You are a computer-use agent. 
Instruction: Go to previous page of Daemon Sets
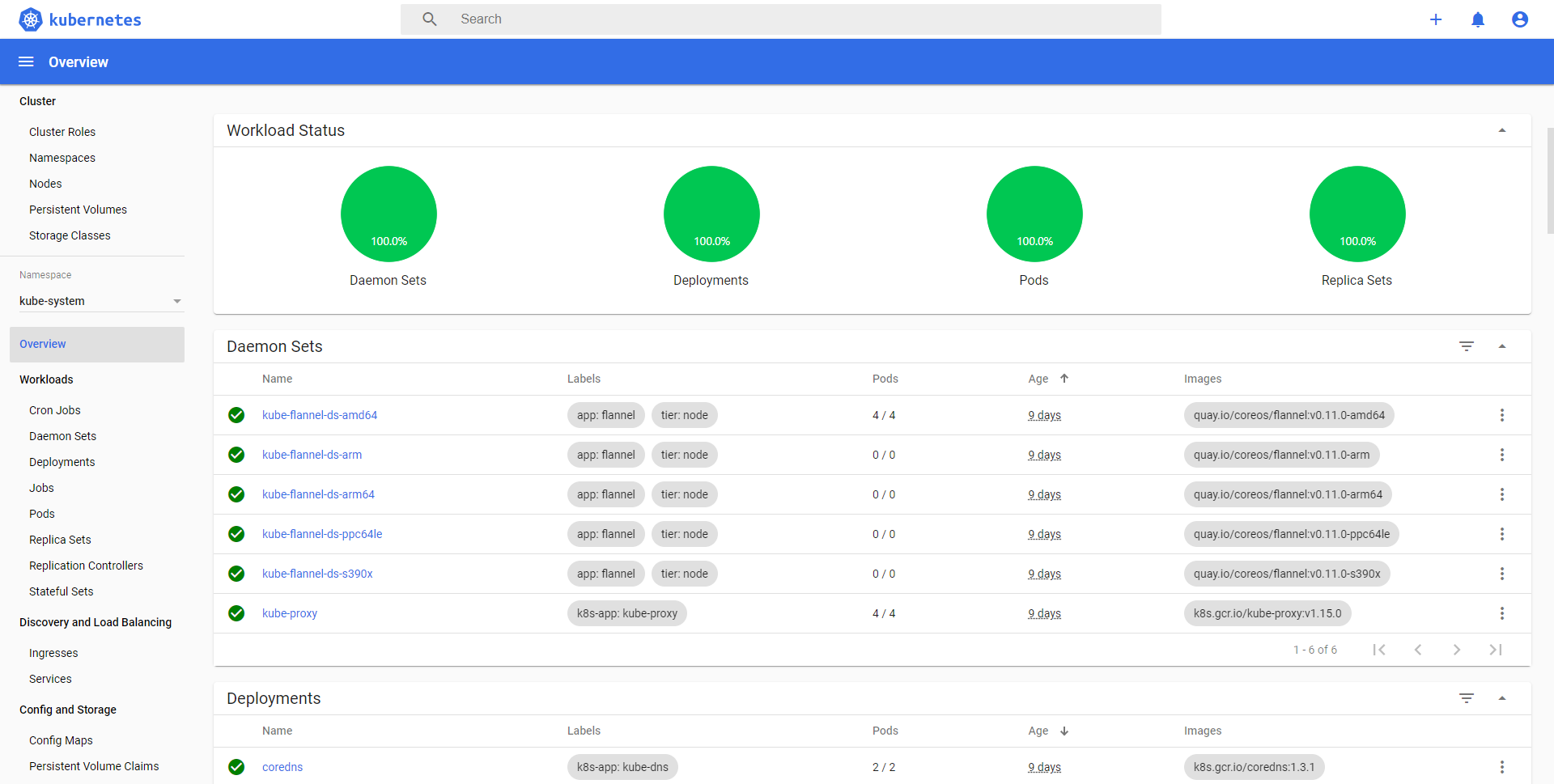coord(1418,650)
